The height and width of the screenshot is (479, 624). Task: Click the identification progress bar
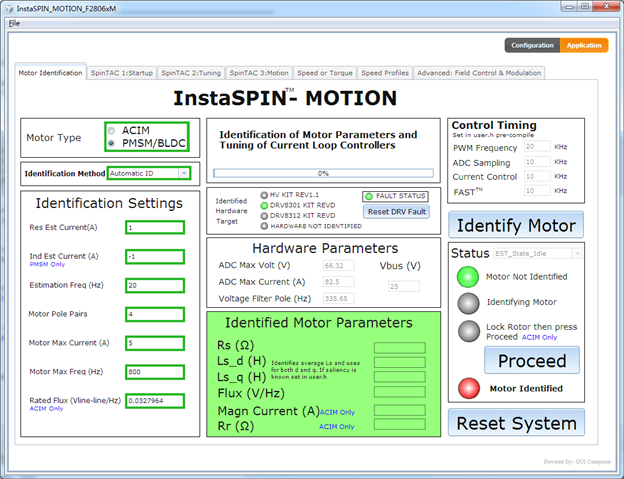(323, 173)
